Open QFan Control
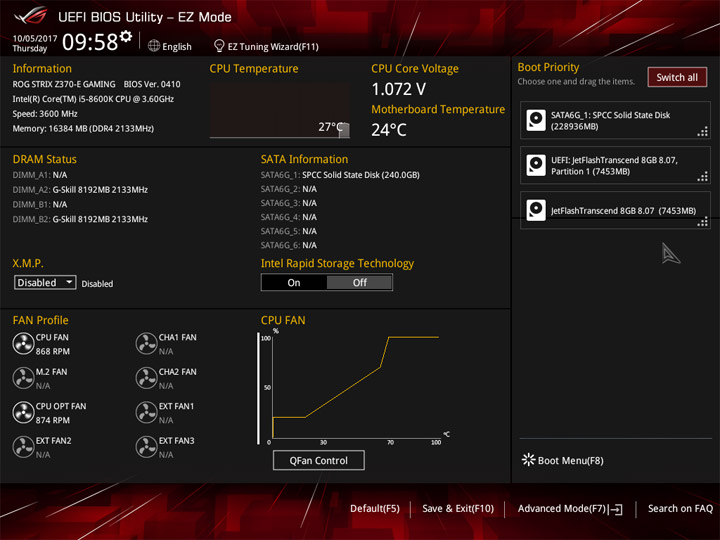This screenshot has width=720, height=540. pos(319,460)
